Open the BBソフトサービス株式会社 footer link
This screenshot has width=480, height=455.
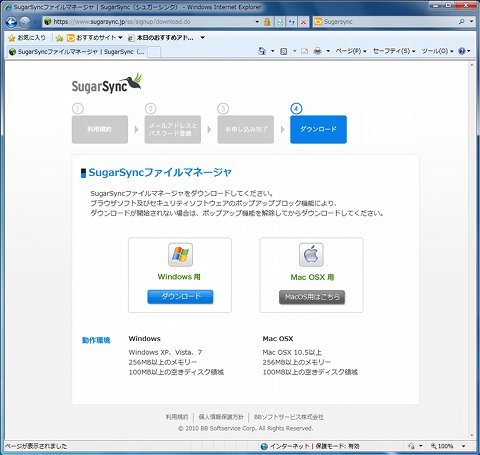[289, 417]
